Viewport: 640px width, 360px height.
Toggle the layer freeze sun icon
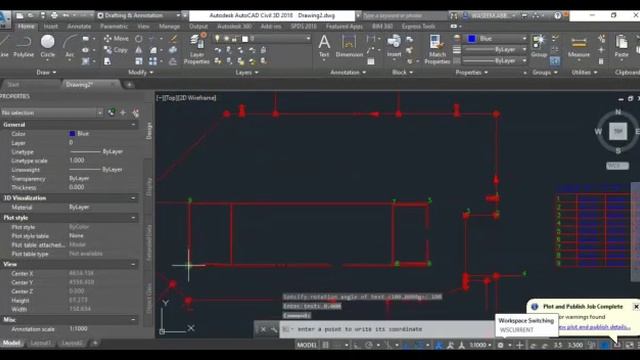tap(226, 38)
